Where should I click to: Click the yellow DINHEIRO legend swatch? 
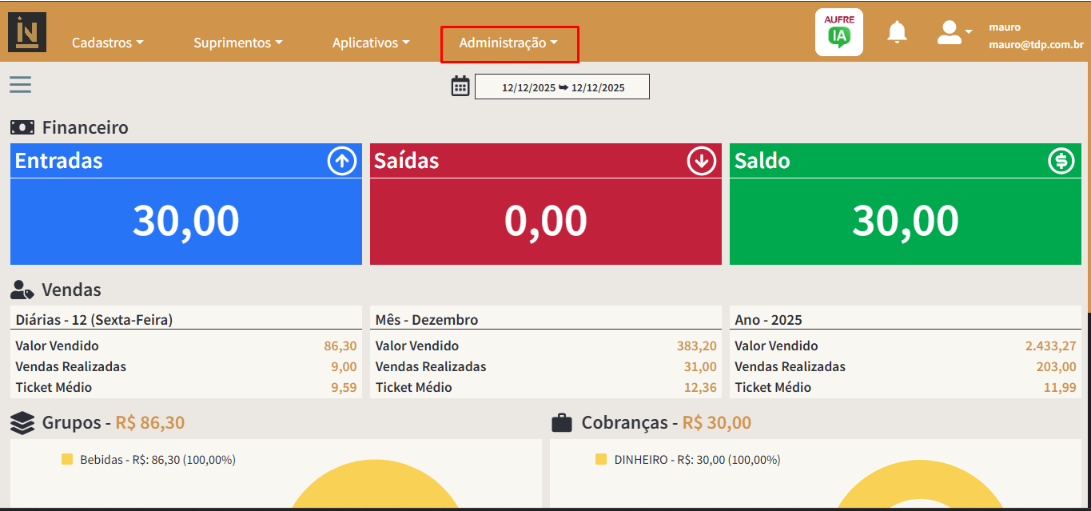[x=601, y=460]
